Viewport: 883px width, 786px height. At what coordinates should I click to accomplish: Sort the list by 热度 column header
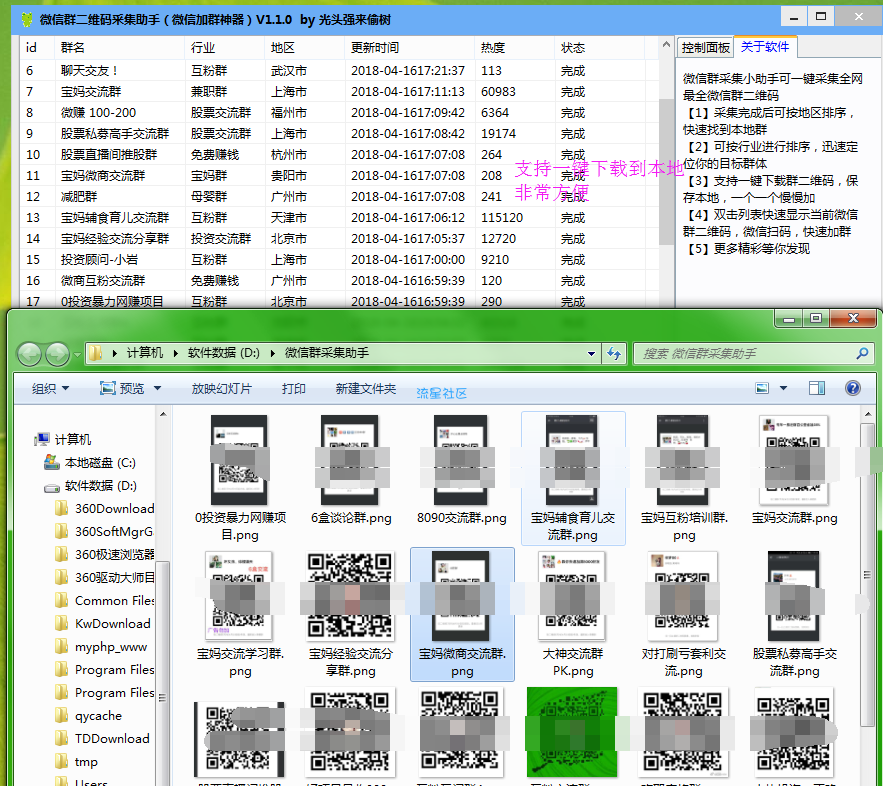click(515, 48)
